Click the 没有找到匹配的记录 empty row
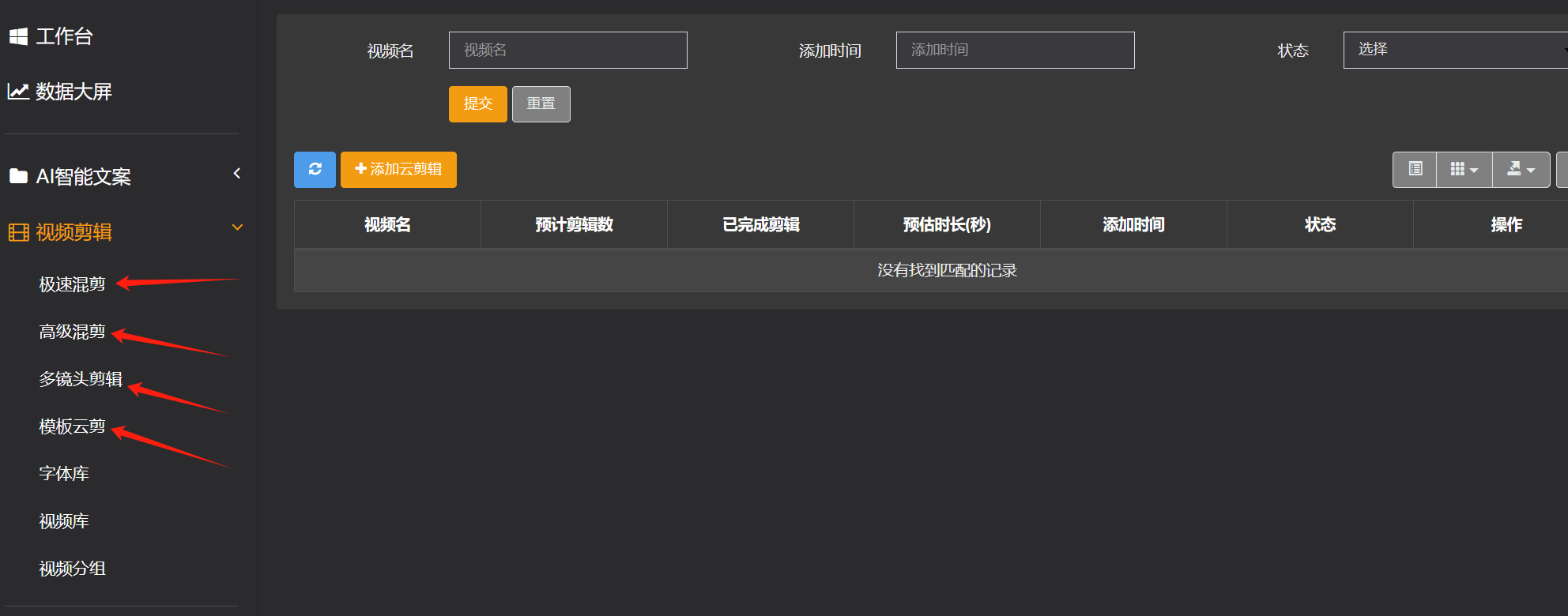Viewport: 1568px width, 616px height. pos(931,271)
